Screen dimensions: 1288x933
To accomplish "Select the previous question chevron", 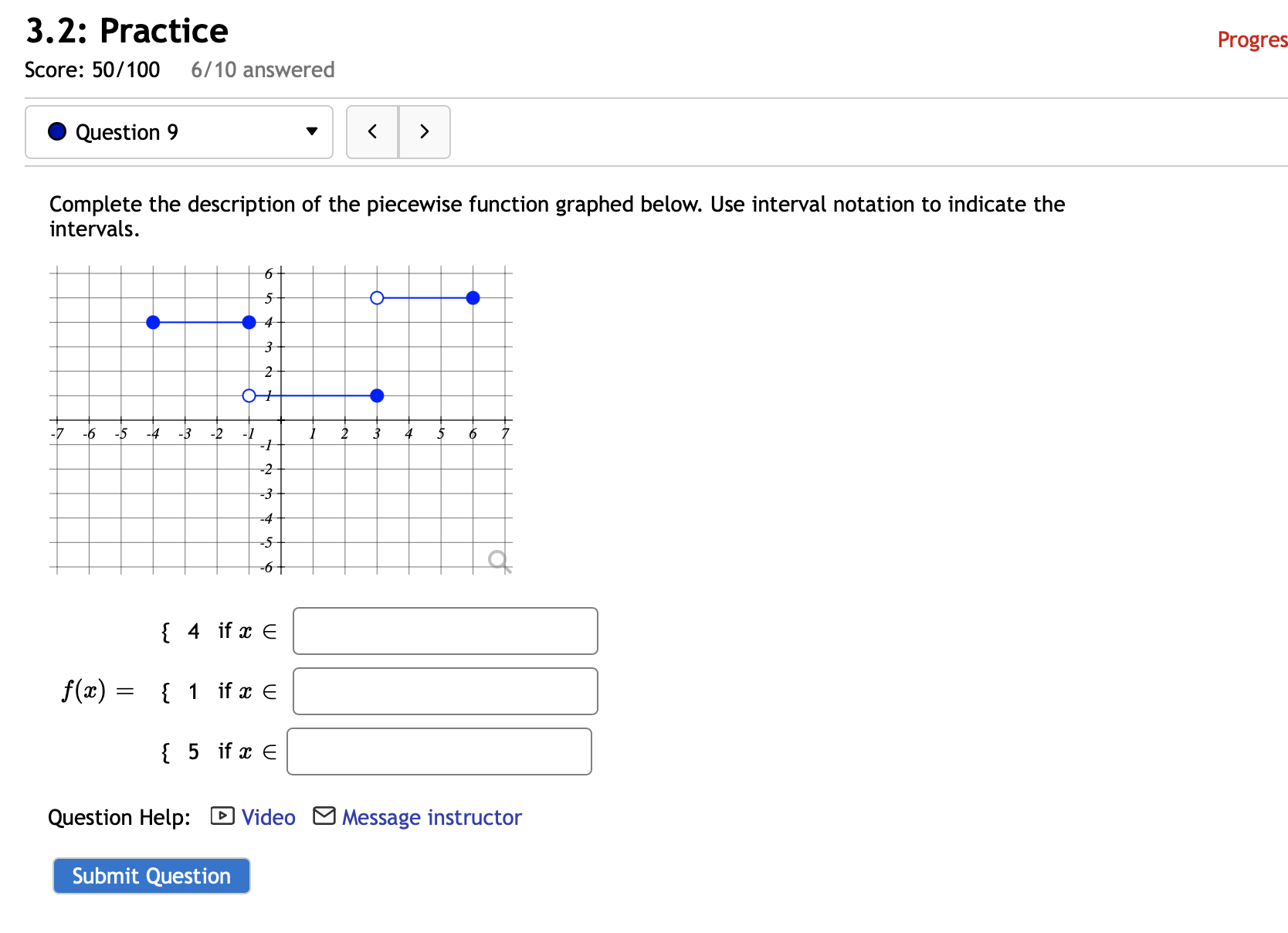I will tap(372, 131).
